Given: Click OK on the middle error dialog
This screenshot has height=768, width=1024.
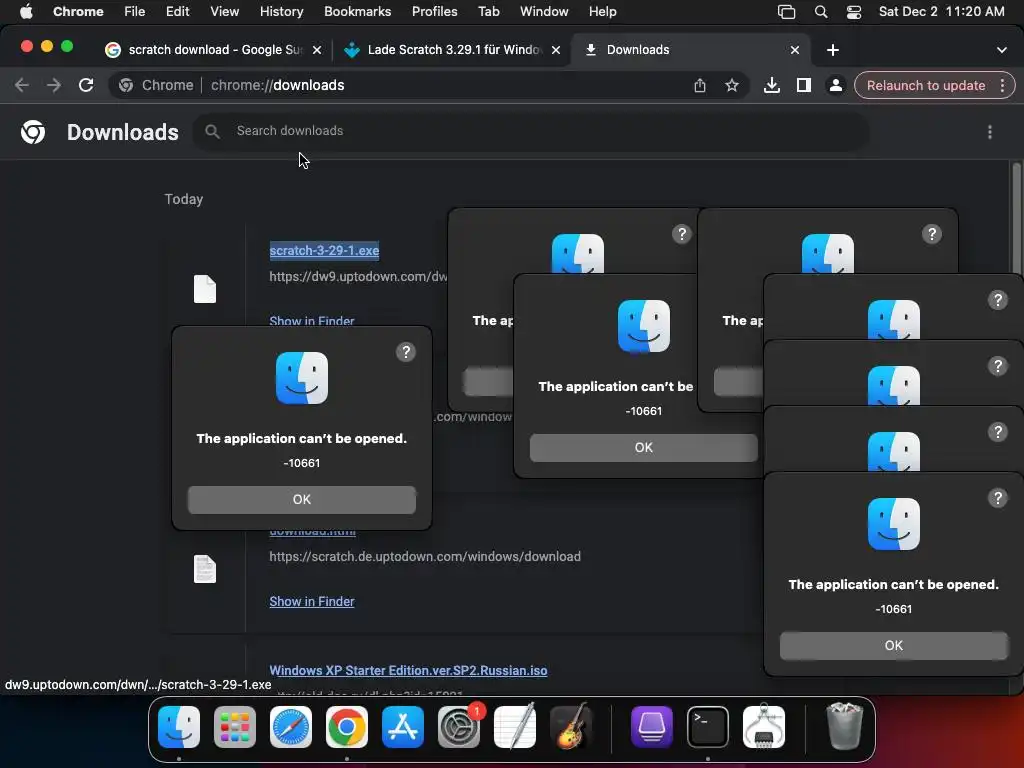Looking at the screenshot, I should [x=643, y=447].
